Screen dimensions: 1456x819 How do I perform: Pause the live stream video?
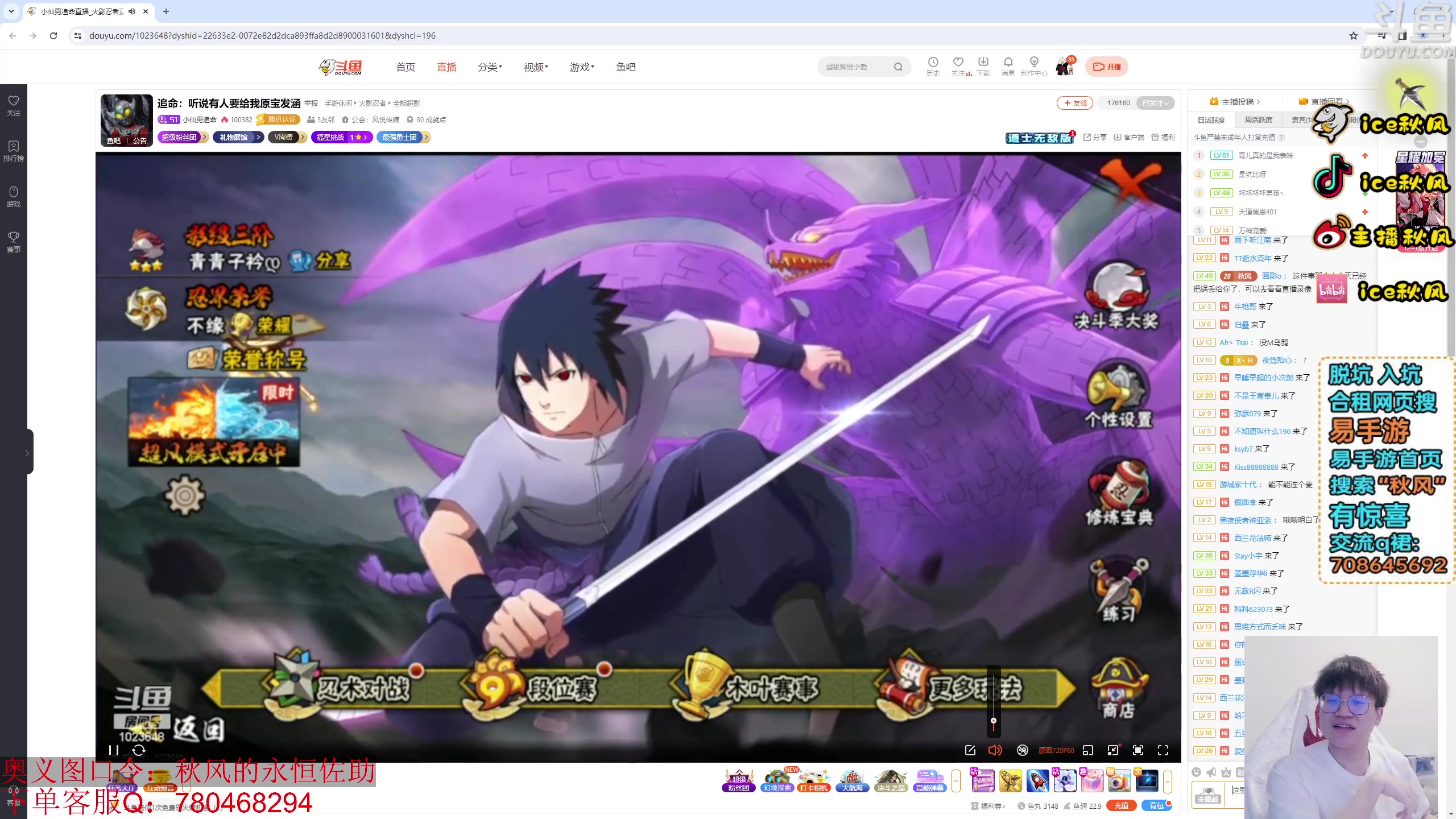coord(114,750)
